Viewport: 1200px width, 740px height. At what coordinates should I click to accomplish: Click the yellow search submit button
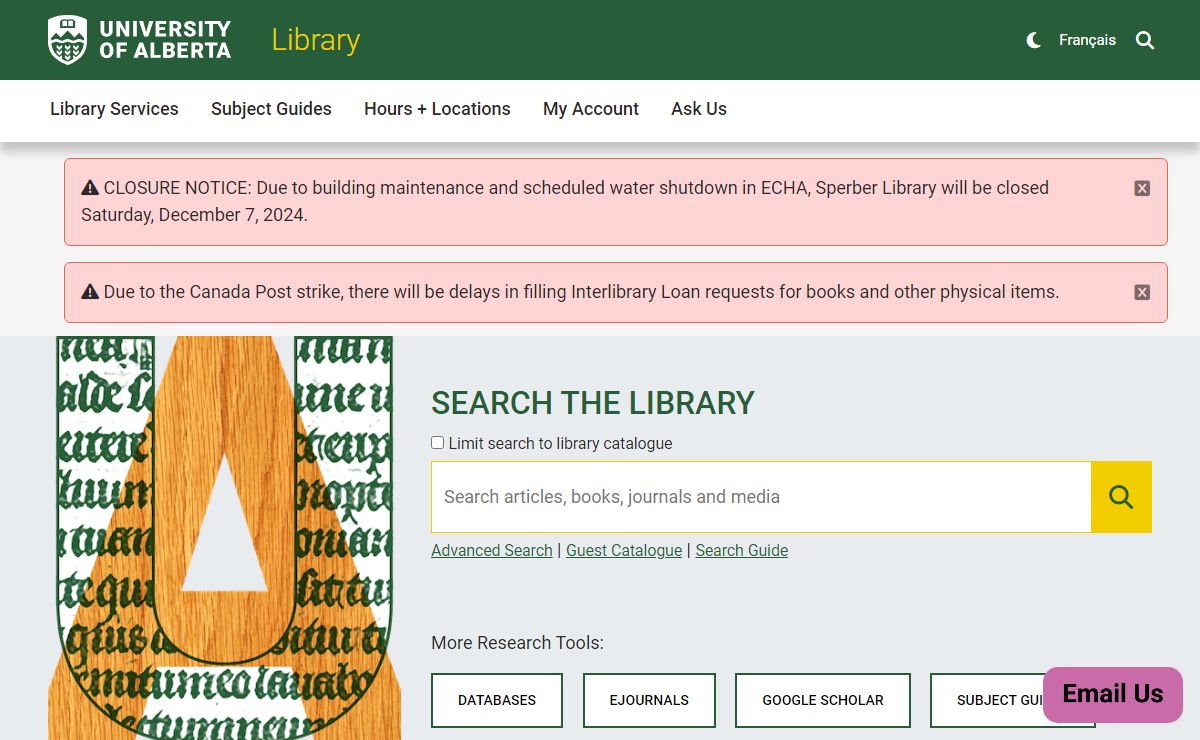[x=1121, y=497]
